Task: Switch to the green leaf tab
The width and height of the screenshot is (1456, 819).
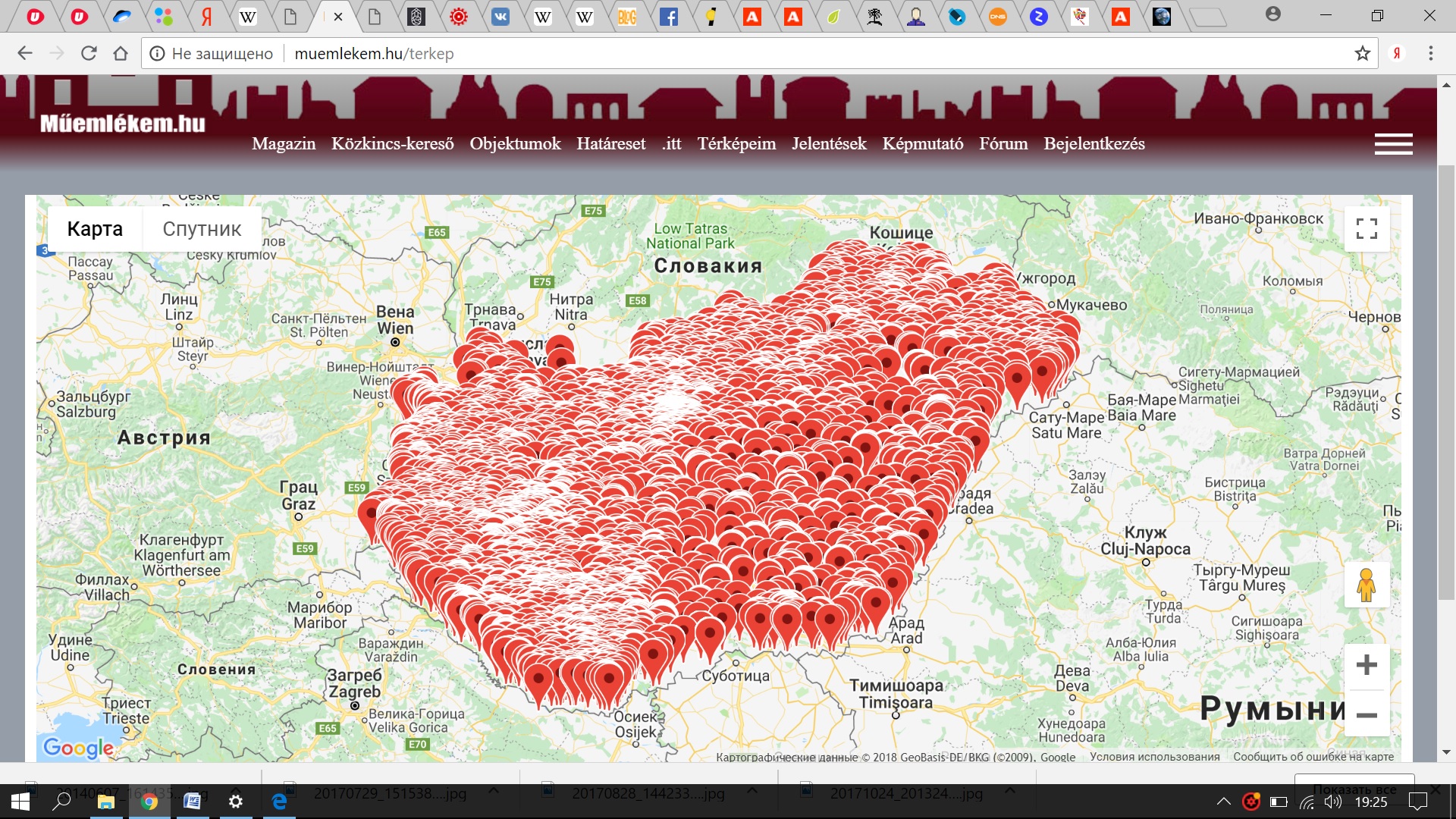Action: pyautogui.click(x=833, y=17)
